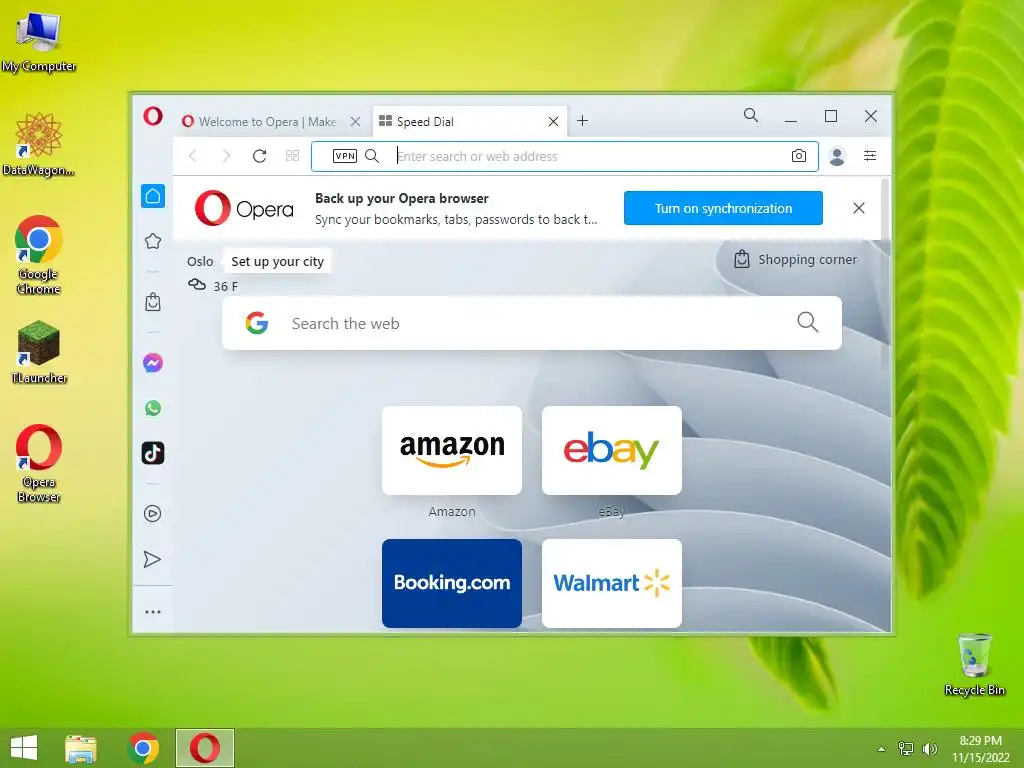Viewport: 1024px width, 768px height.
Task: Open WhatsApp in the sidebar
Action: tap(153, 408)
